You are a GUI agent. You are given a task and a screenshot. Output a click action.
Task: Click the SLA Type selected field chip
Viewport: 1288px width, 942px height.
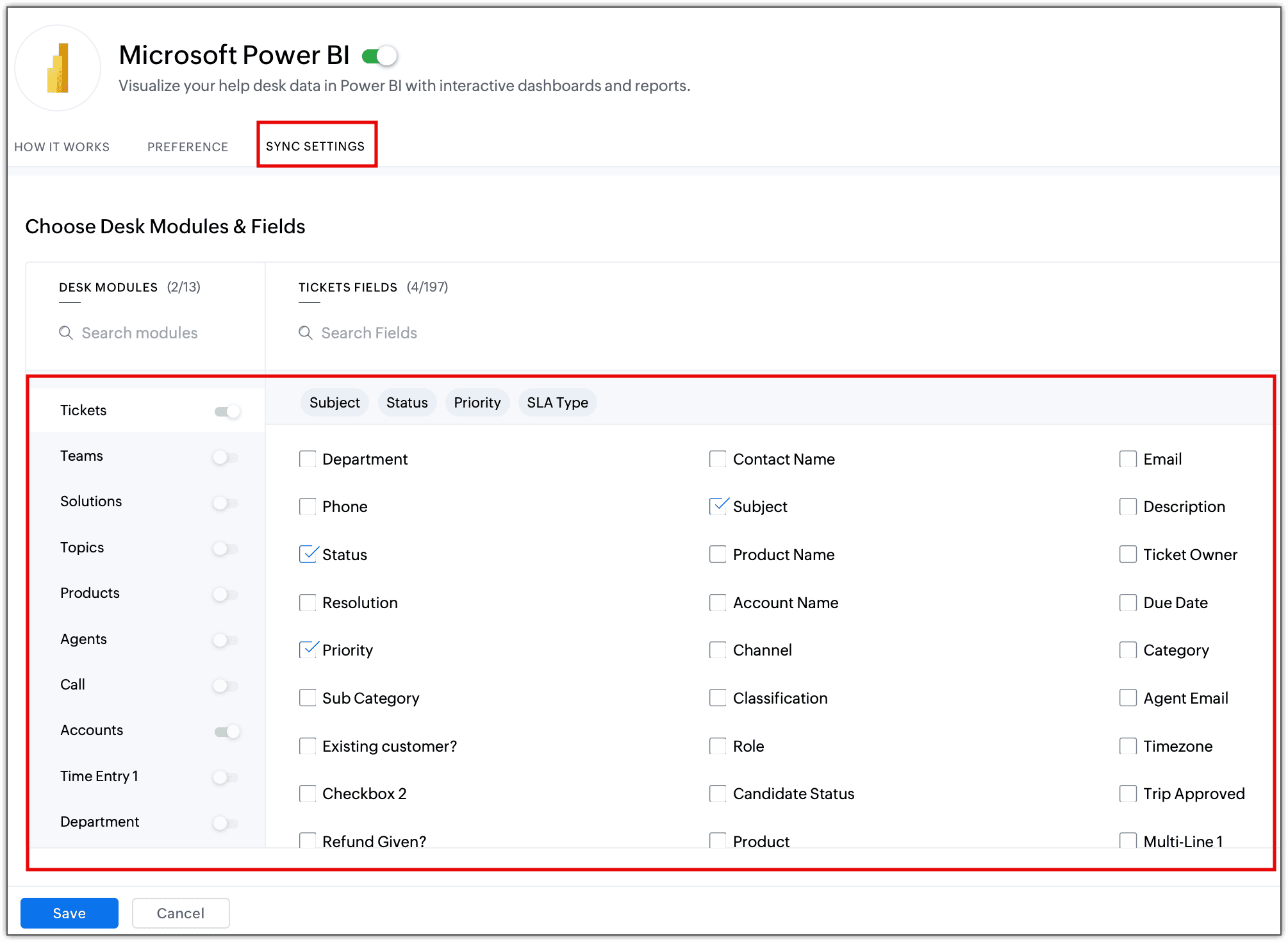pos(557,402)
